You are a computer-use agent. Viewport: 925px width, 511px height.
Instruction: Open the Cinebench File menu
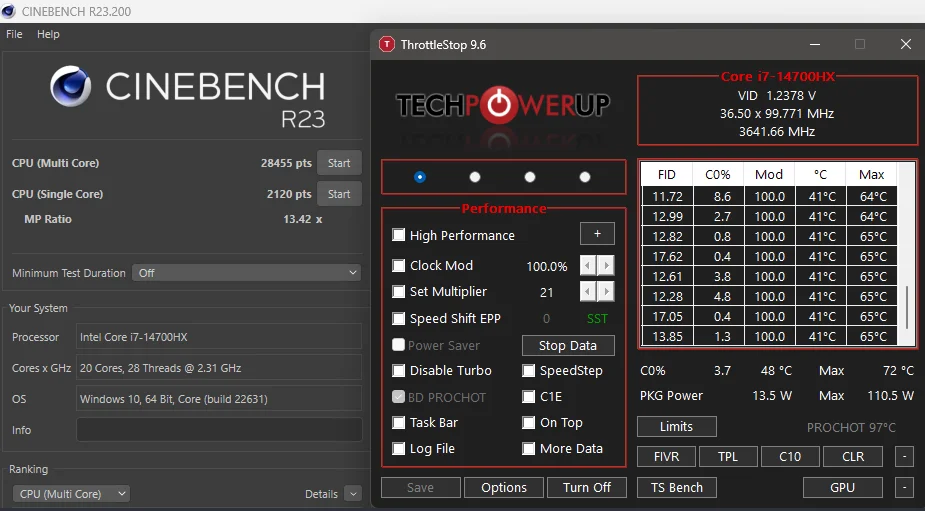pos(14,34)
